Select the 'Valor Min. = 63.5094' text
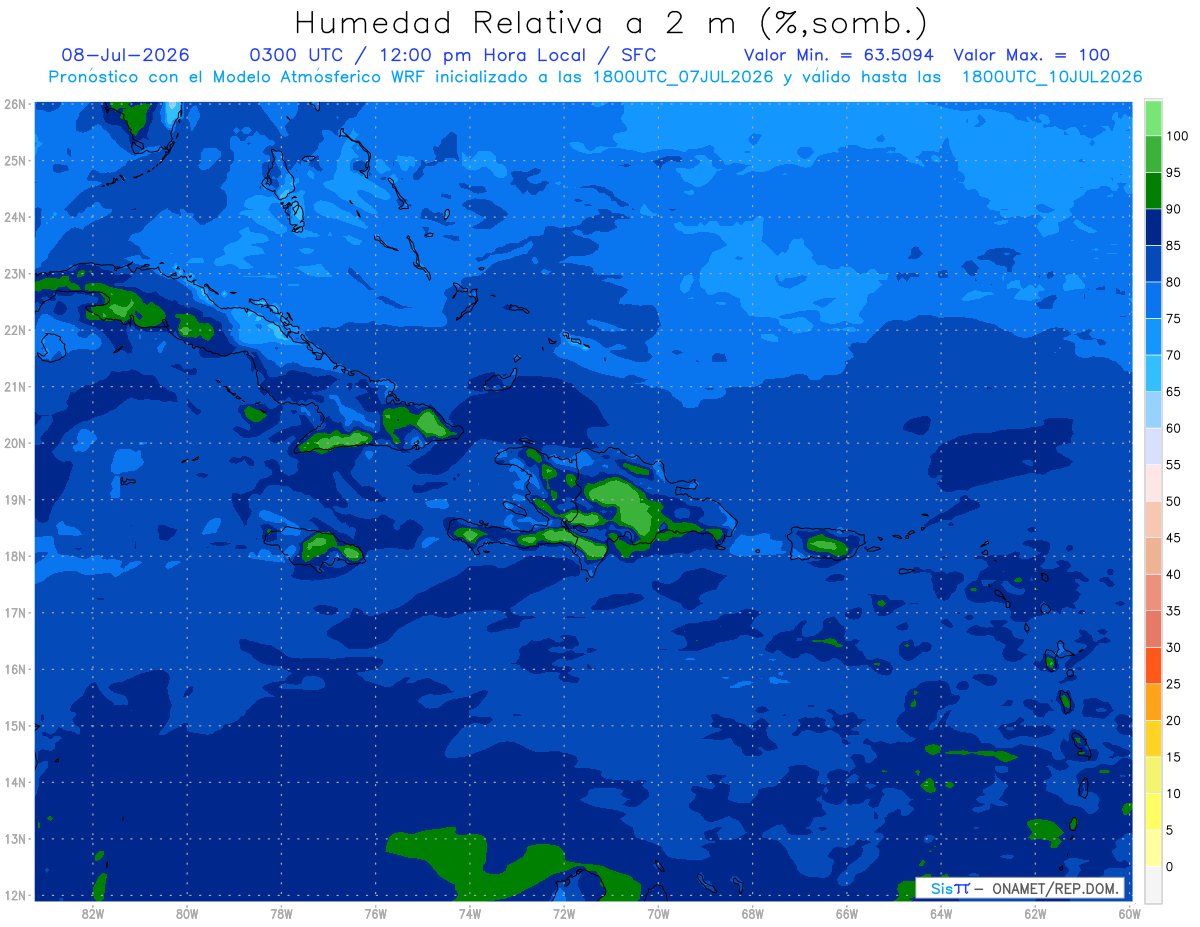This screenshot has height=927, width=1200. pos(839,55)
